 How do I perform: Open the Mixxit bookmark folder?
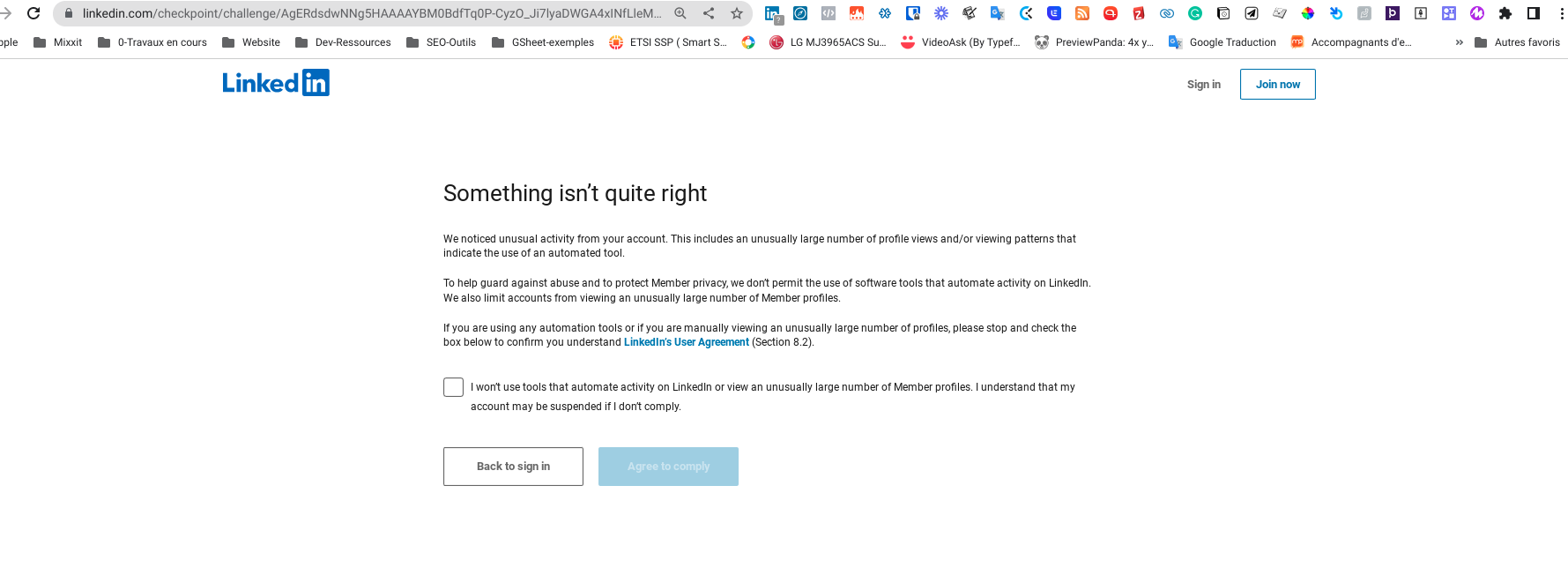coord(58,42)
